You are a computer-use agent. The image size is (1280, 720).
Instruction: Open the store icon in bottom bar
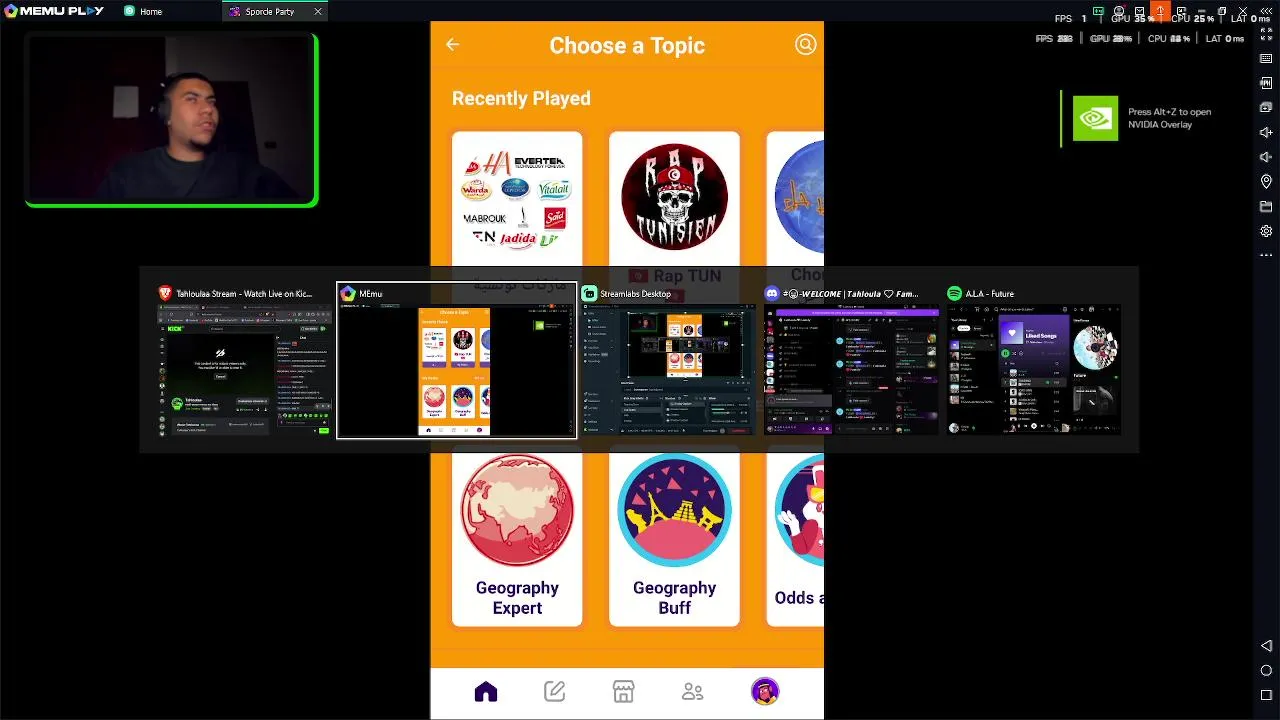point(623,692)
